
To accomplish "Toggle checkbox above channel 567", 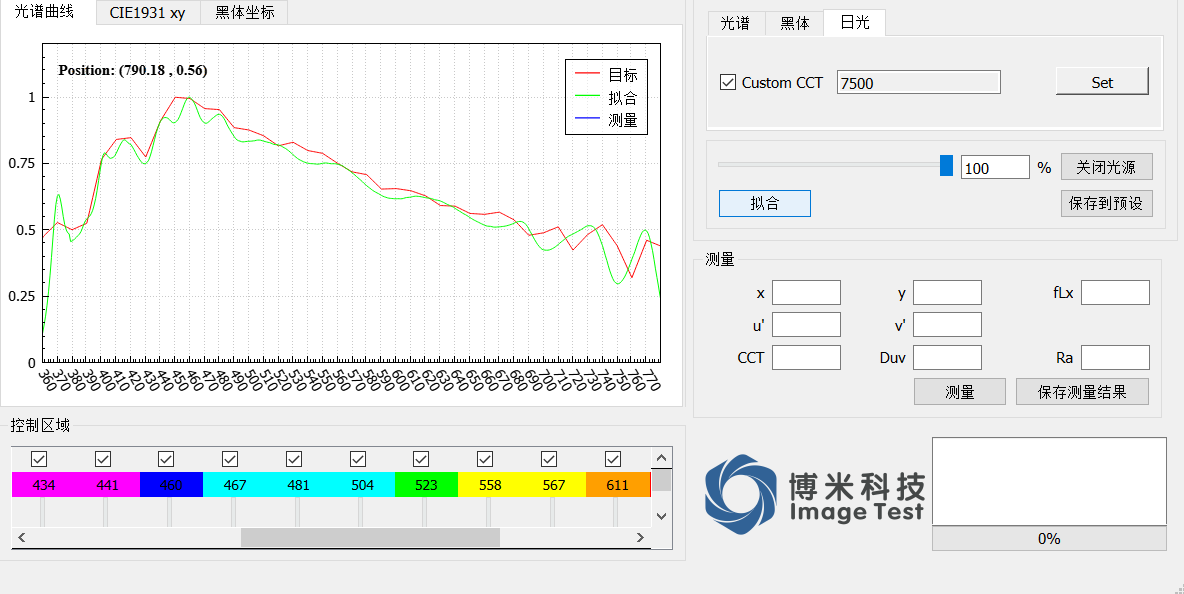I will (x=549, y=459).
